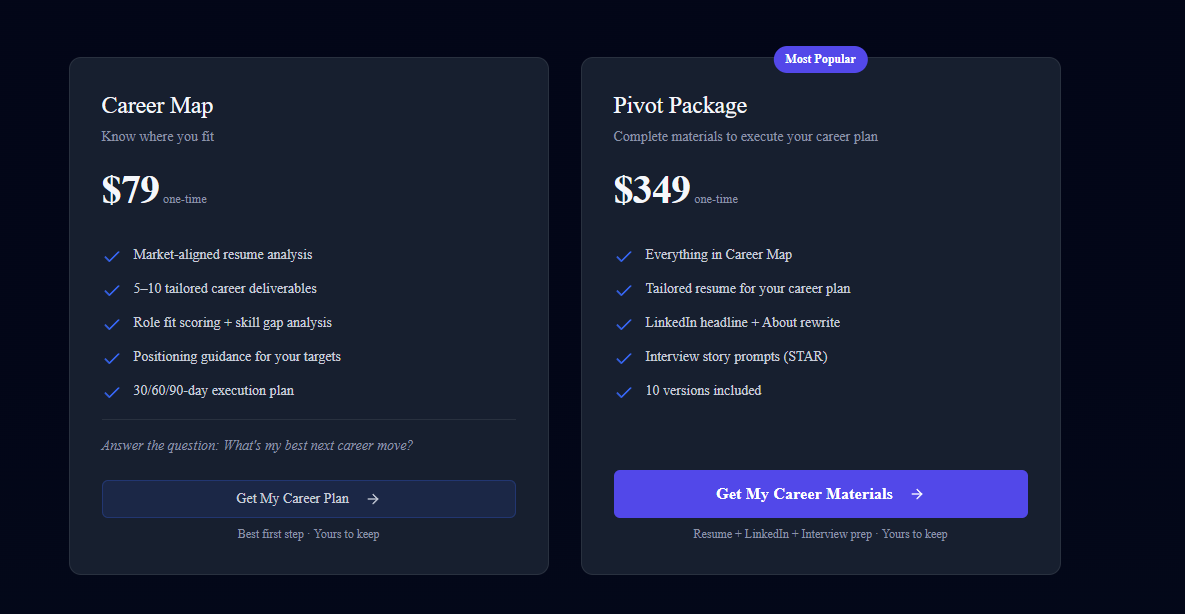This screenshot has width=1185, height=614.
Task: Select the checkmark beside 30/60/90-day execution plan
Action: [x=112, y=392]
